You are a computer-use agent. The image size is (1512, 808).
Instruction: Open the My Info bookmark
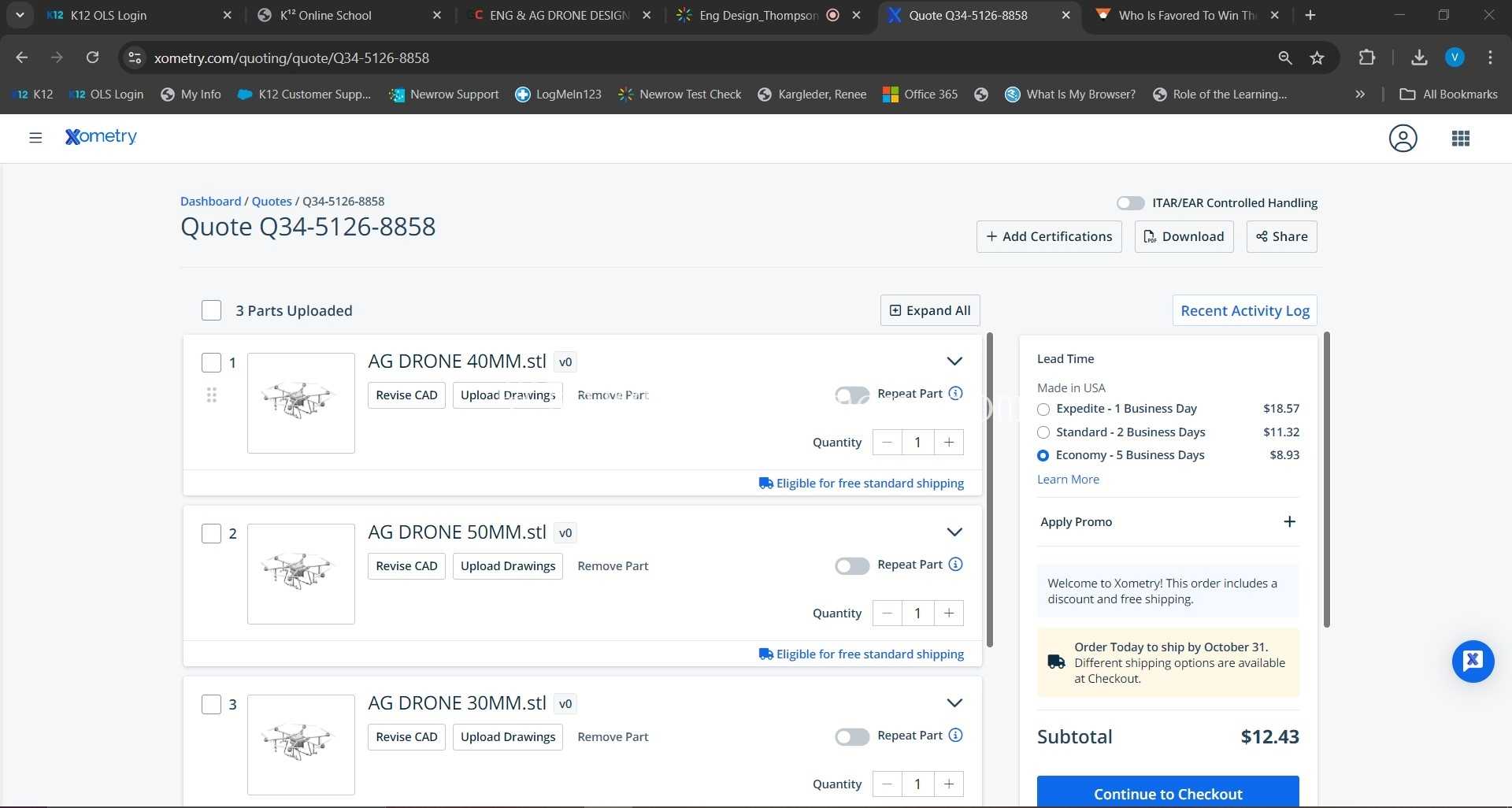[x=191, y=95]
